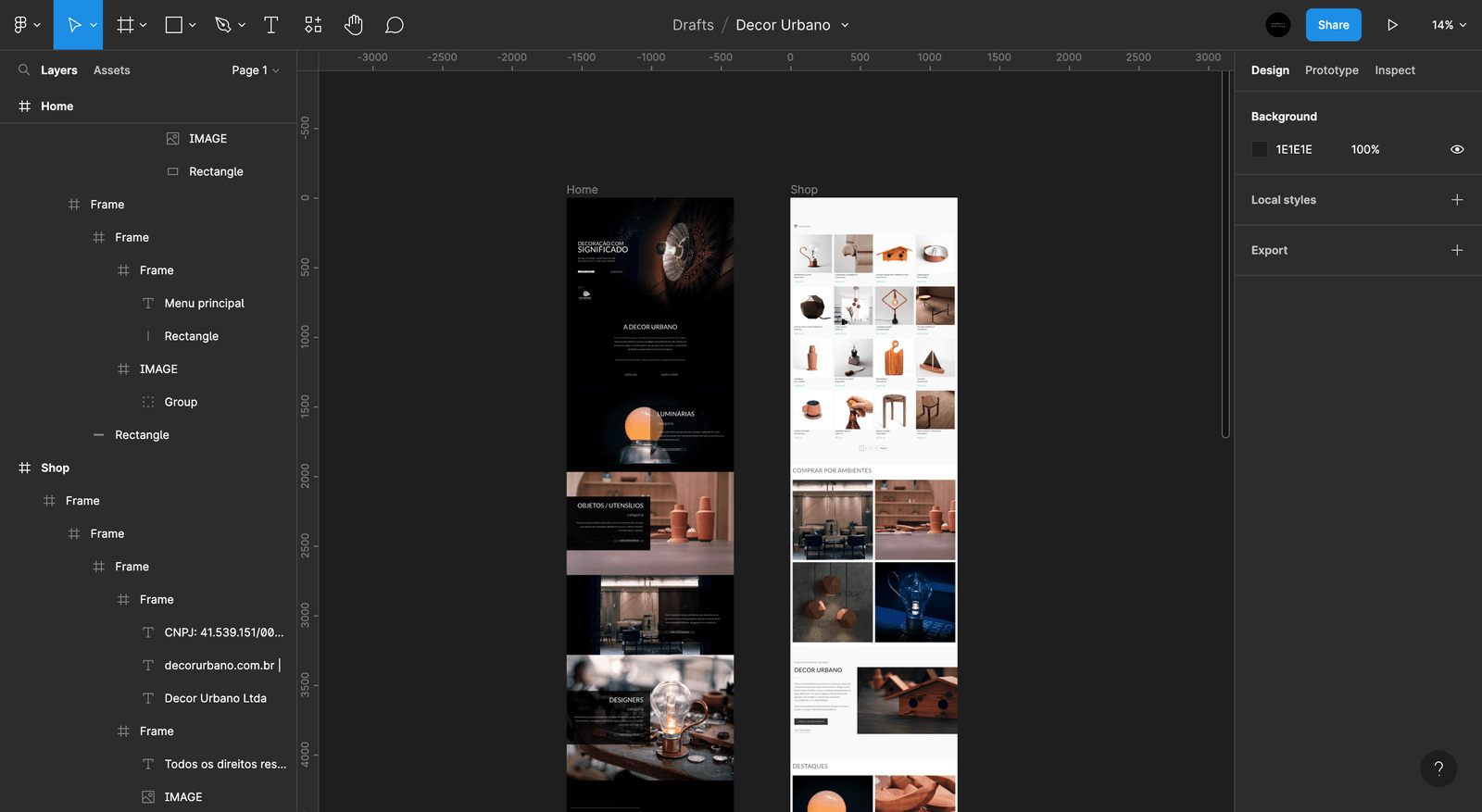Open the Resources components tool

pos(313,25)
